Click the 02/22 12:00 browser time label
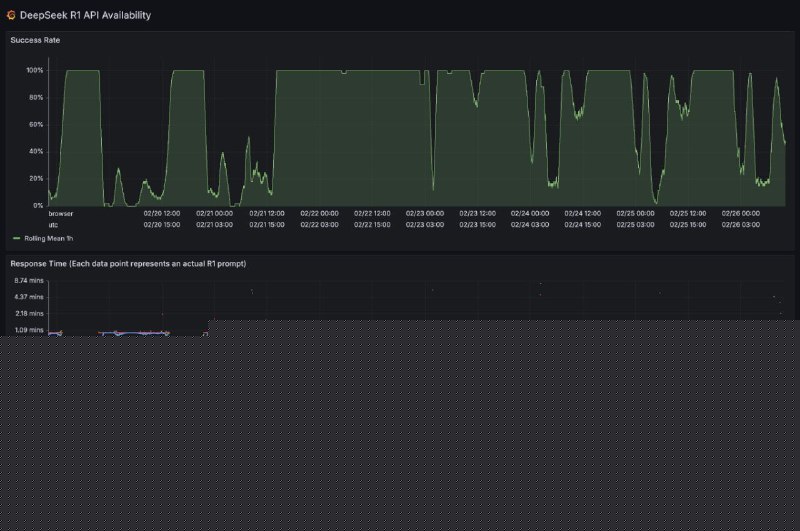The height and width of the screenshot is (531, 800). [x=372, y=214]
